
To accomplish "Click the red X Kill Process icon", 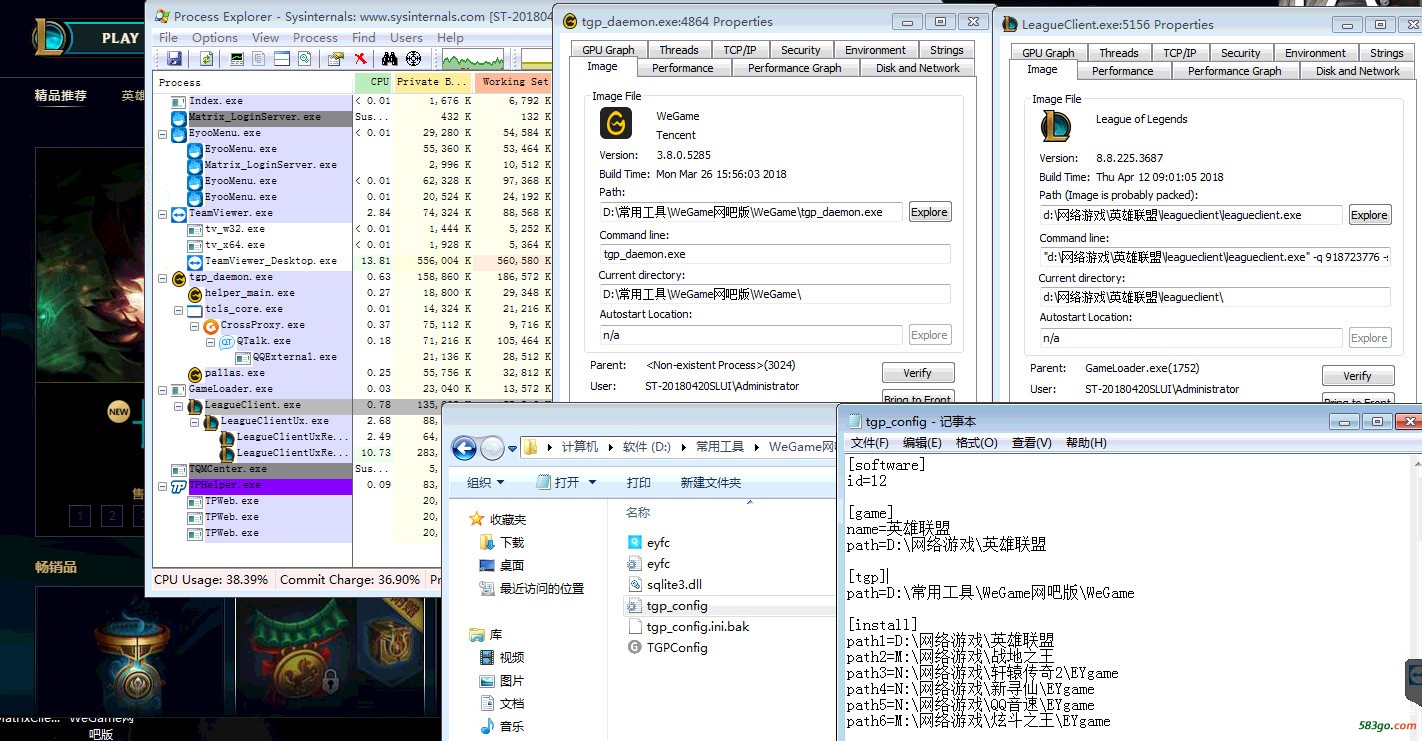I will coord(360,59).
